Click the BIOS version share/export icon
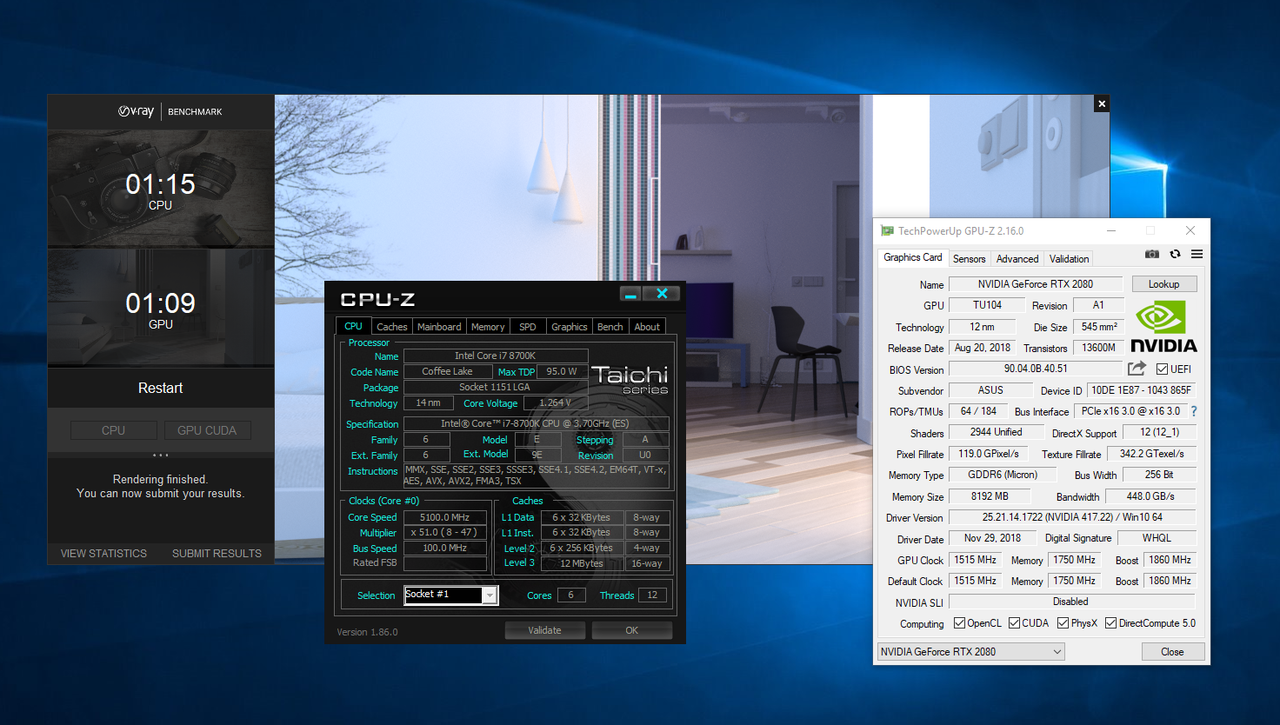 pos(1138,369)
